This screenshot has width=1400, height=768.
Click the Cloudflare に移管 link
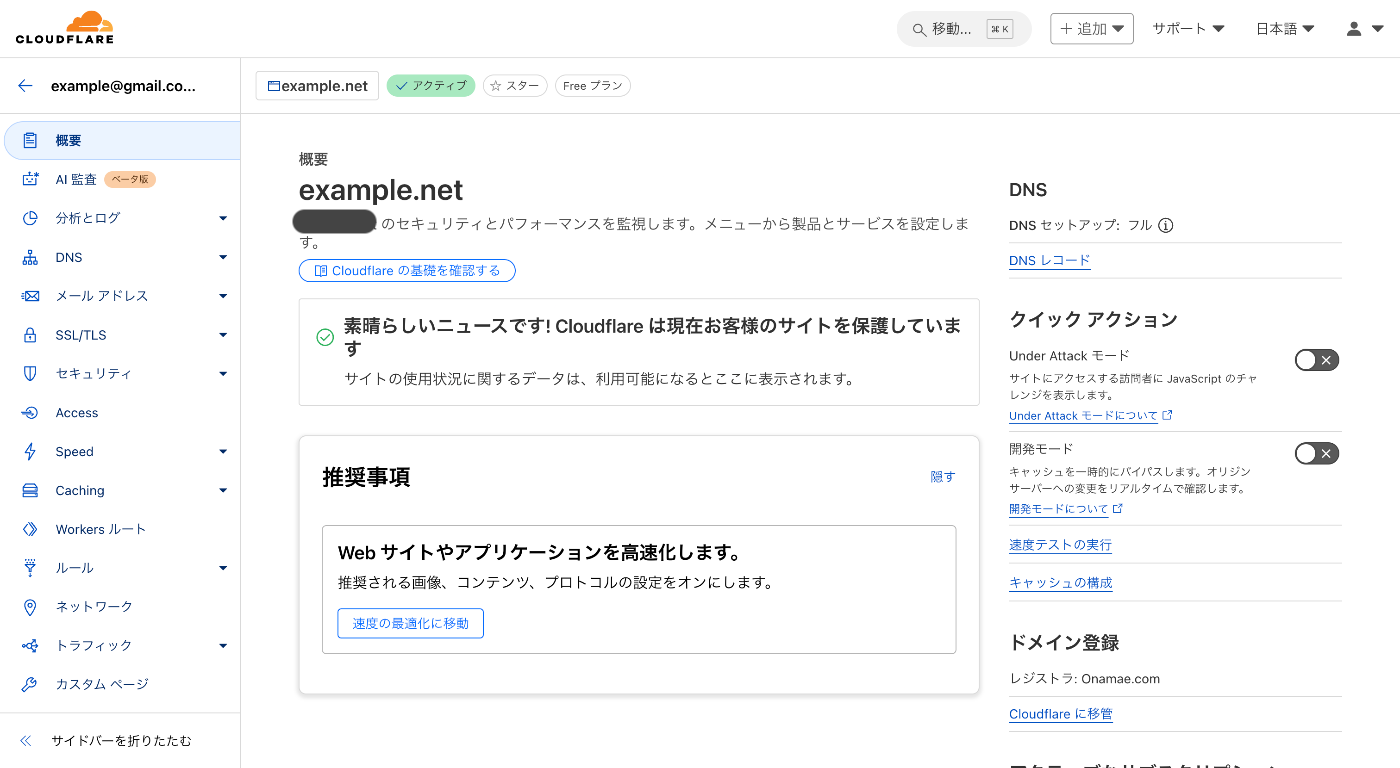coord(1060,714)
